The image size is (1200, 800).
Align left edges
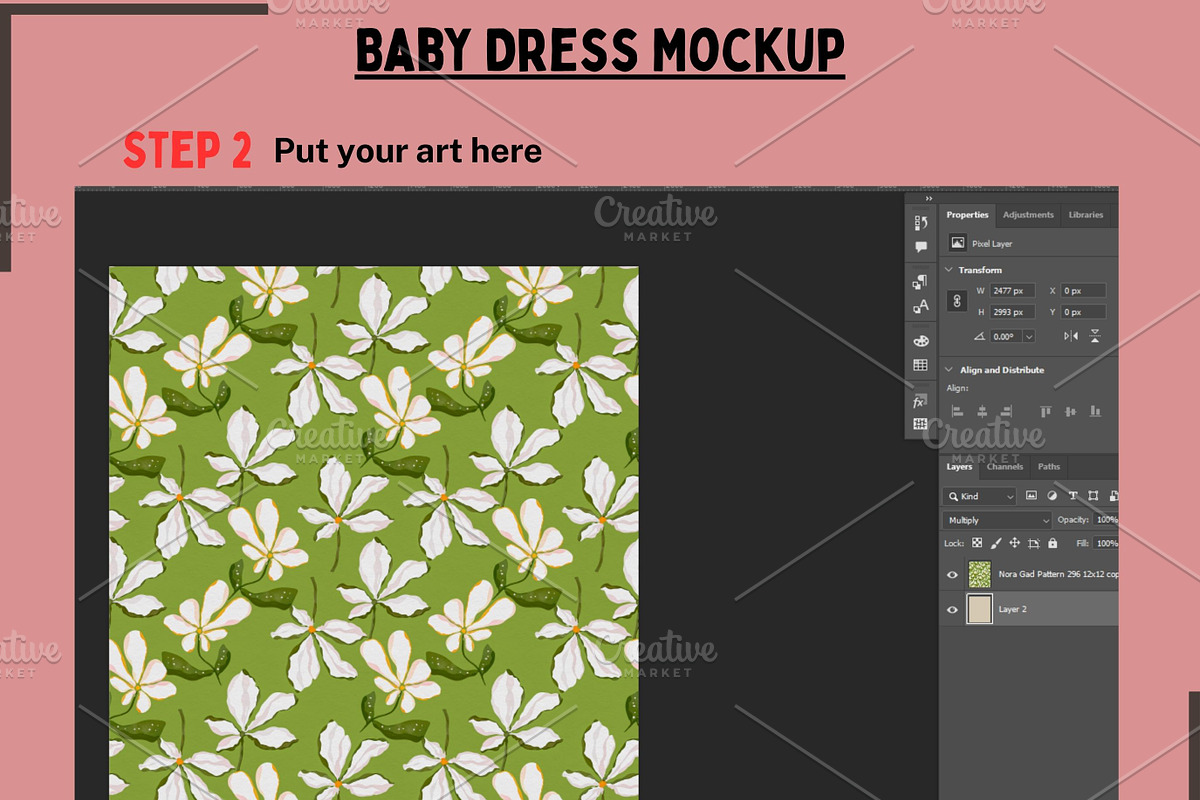pos(958,411)
